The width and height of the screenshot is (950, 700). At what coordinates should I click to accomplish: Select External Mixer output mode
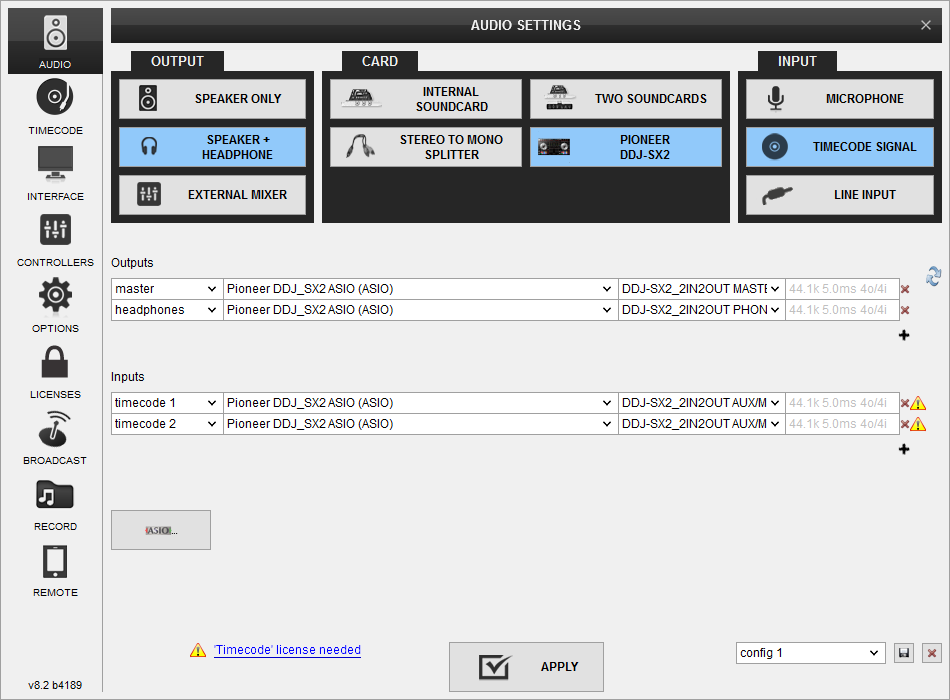tap(213, 195)
